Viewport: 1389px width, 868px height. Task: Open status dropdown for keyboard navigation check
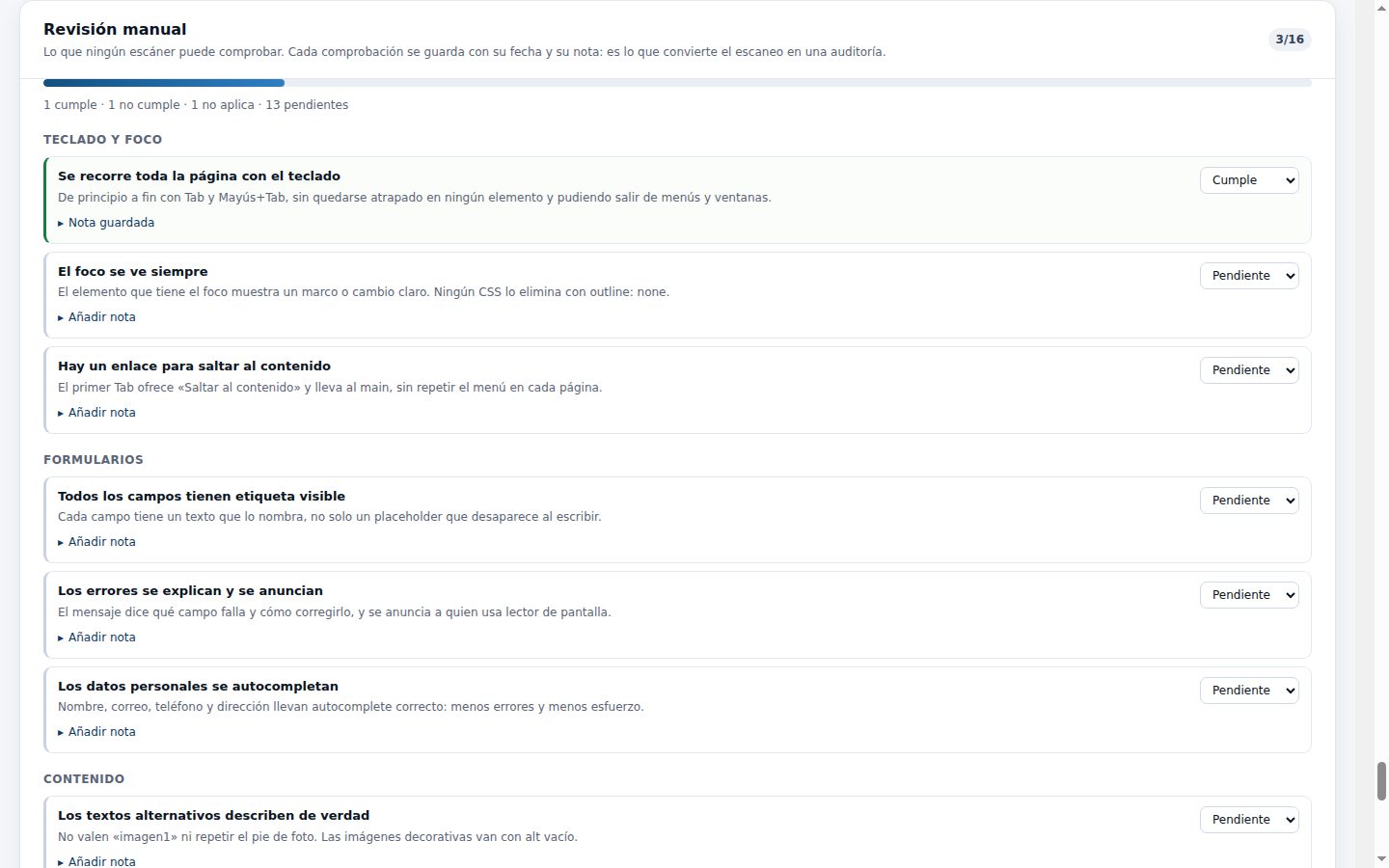[1249, 180]
